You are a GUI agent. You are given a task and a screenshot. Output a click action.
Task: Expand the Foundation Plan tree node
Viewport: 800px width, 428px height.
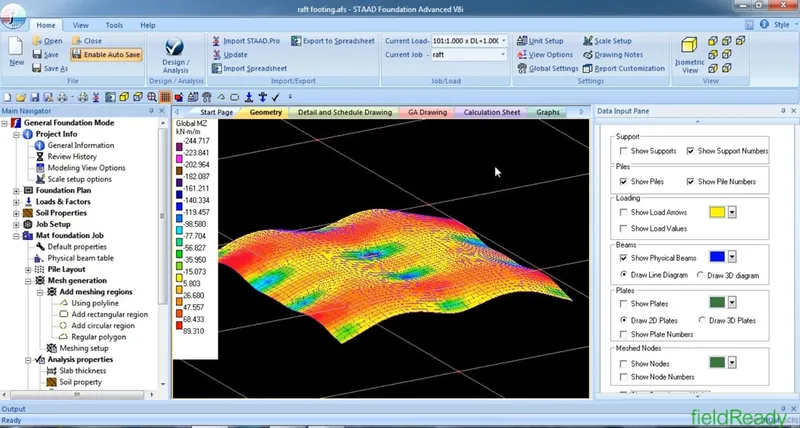16,191
